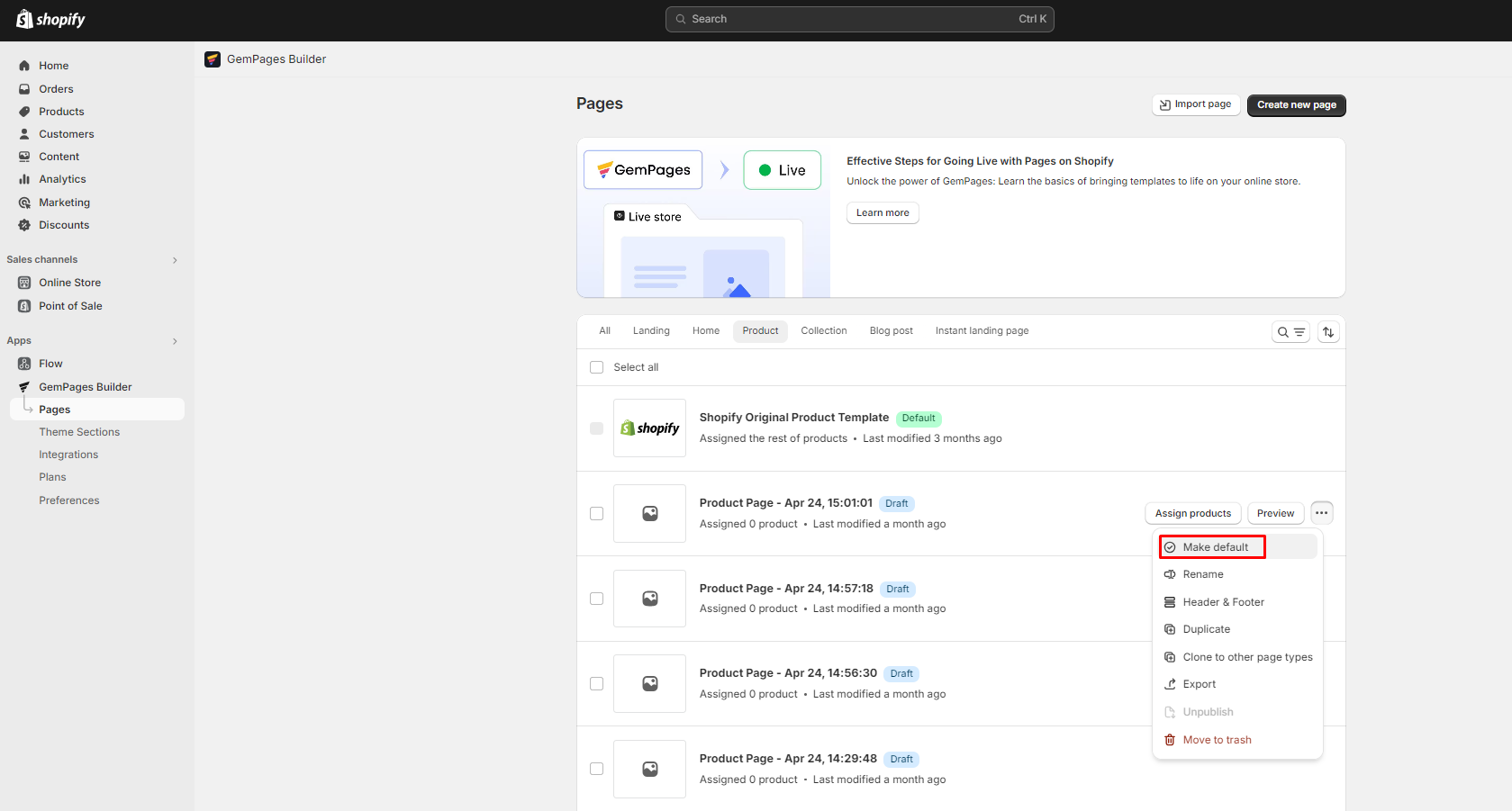Viewport: 1512px width, 811px height.
Task: Open the three-dot actions menu
Action: [x=1321, y=512]
